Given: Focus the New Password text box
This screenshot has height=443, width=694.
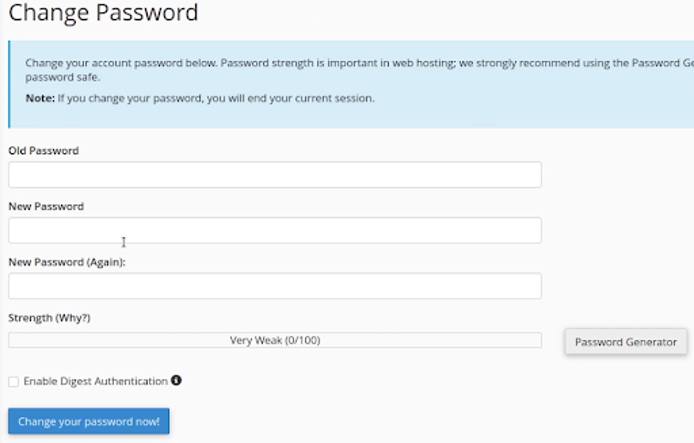Looking at the screenshot, I should tap(275, 230).
